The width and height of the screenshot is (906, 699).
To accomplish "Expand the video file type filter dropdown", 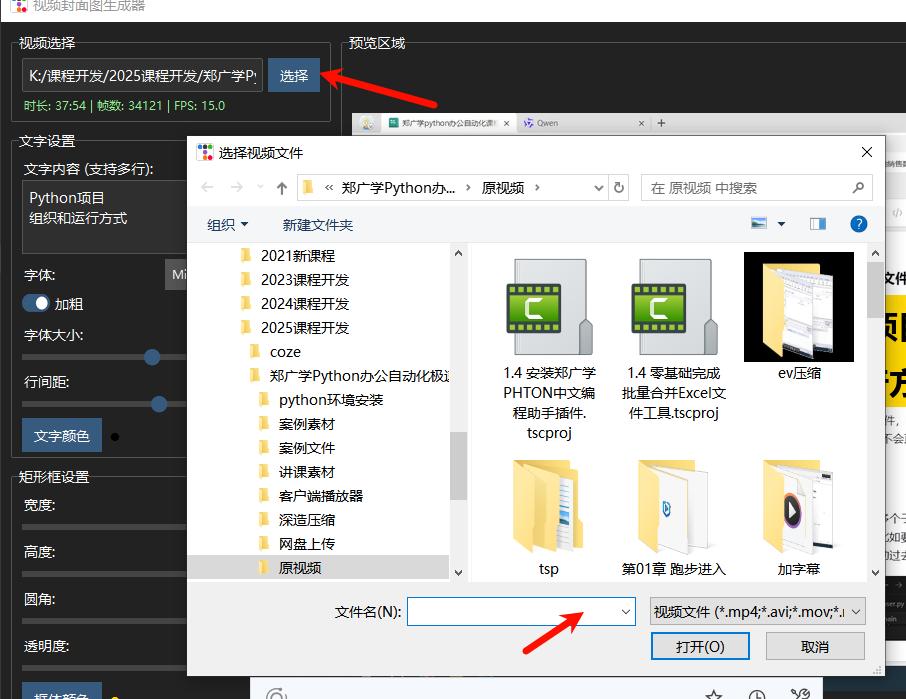I will point(757,611).
